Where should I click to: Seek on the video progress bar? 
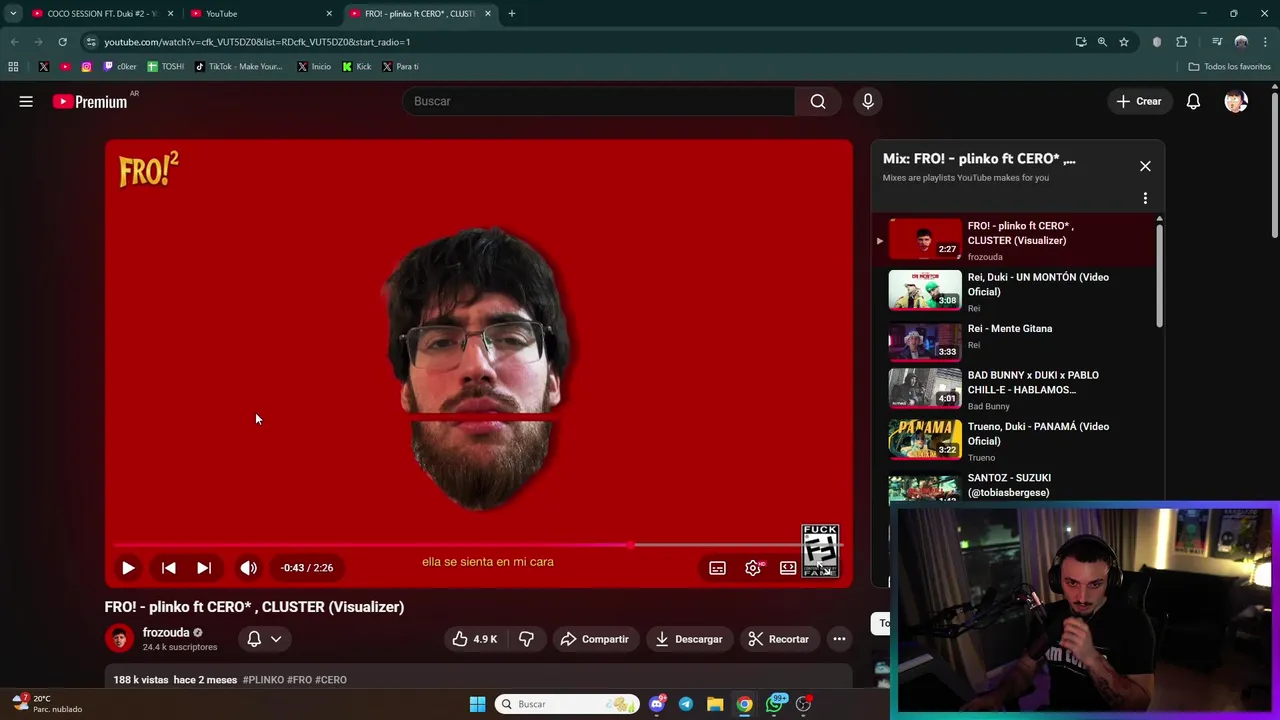(478, 545)
